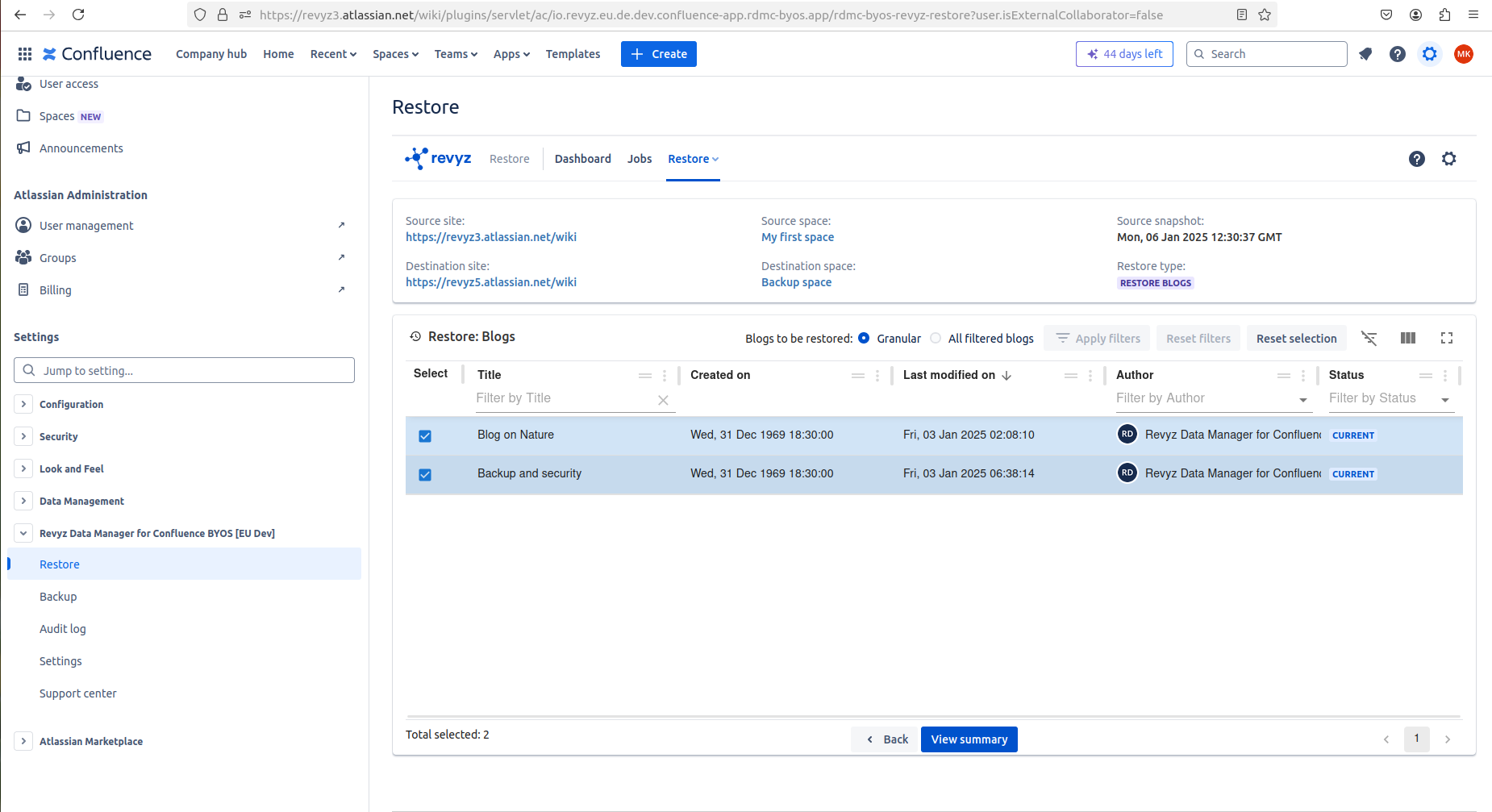Focus the Confluence Search field
The image size is (1492, 812).
[1267, 54]
